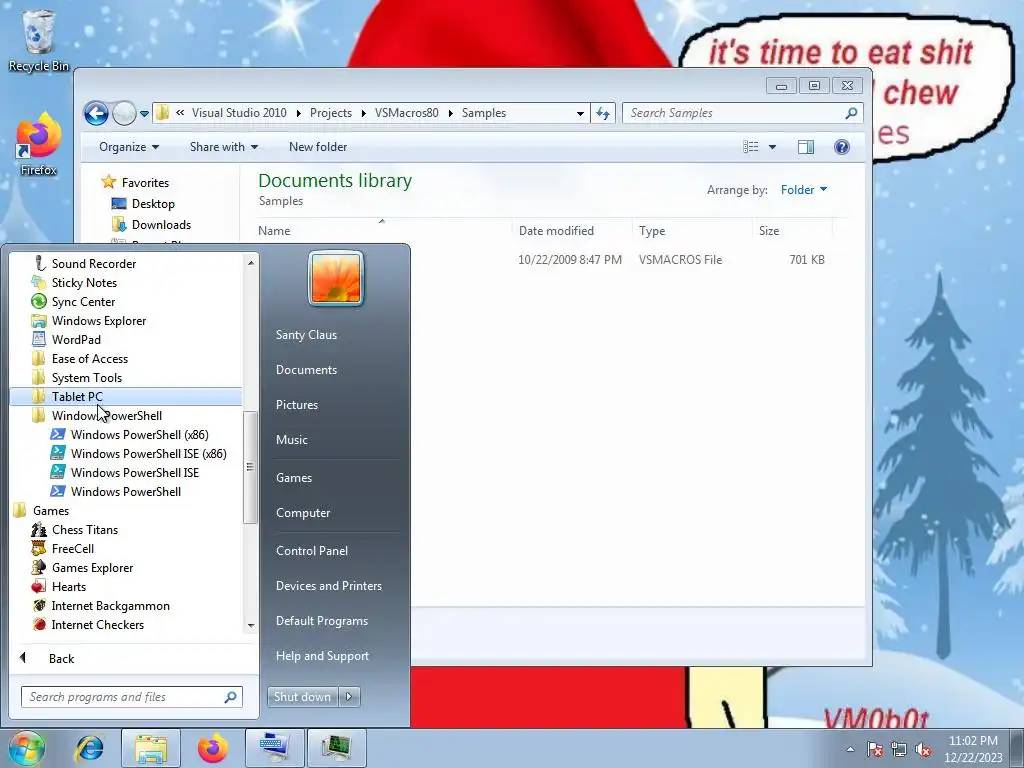
Task: Click New folder in the Explorer toolbar
Action: tap(318, 147)
